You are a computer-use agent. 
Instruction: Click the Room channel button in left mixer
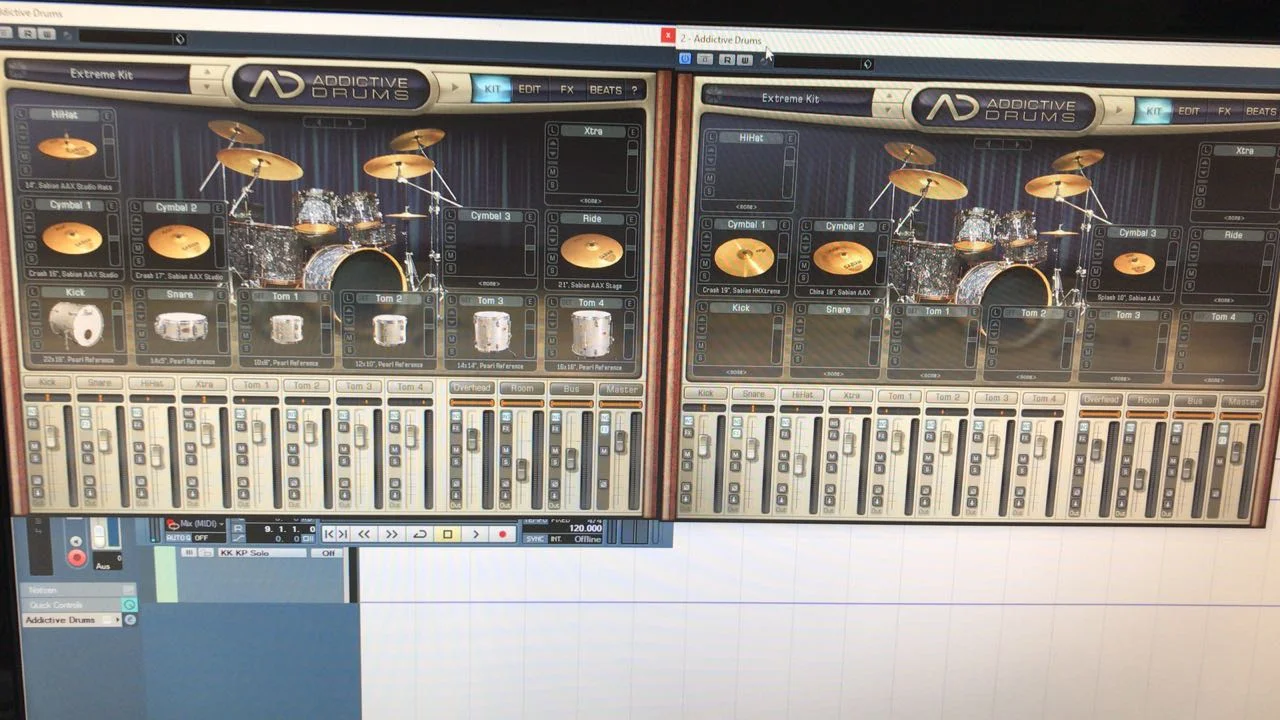(521, 388)
